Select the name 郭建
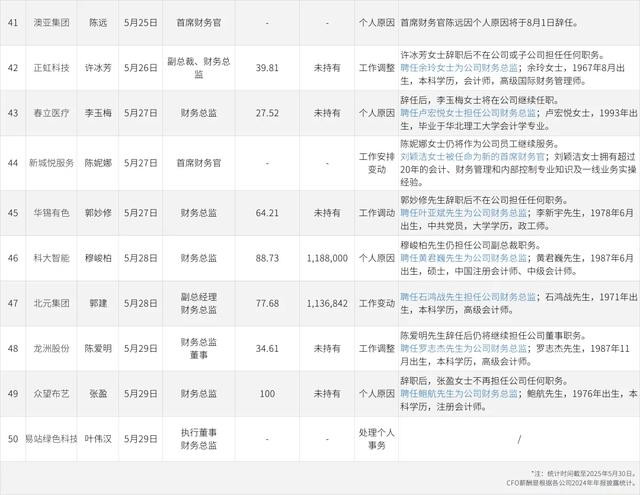 [x=98, y=304]
